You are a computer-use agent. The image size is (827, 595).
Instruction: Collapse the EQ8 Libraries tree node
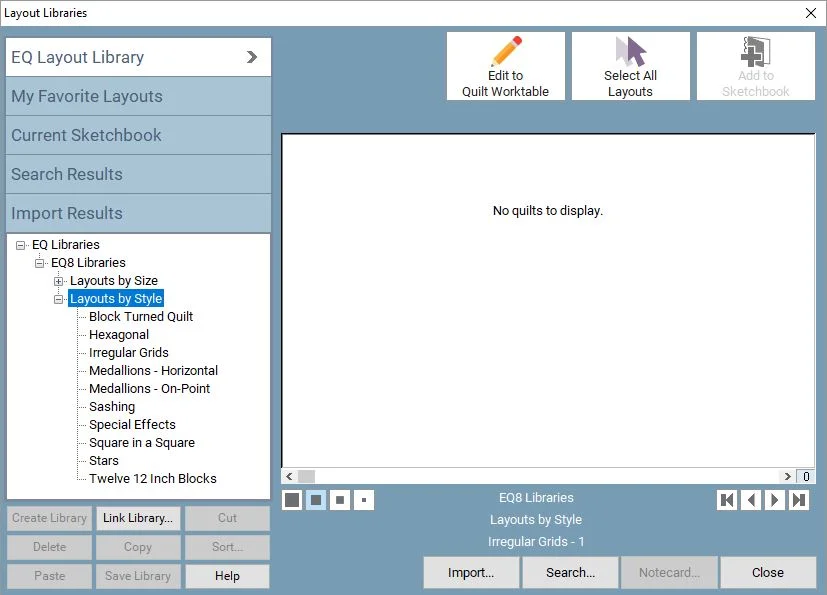tap(40, 263)
